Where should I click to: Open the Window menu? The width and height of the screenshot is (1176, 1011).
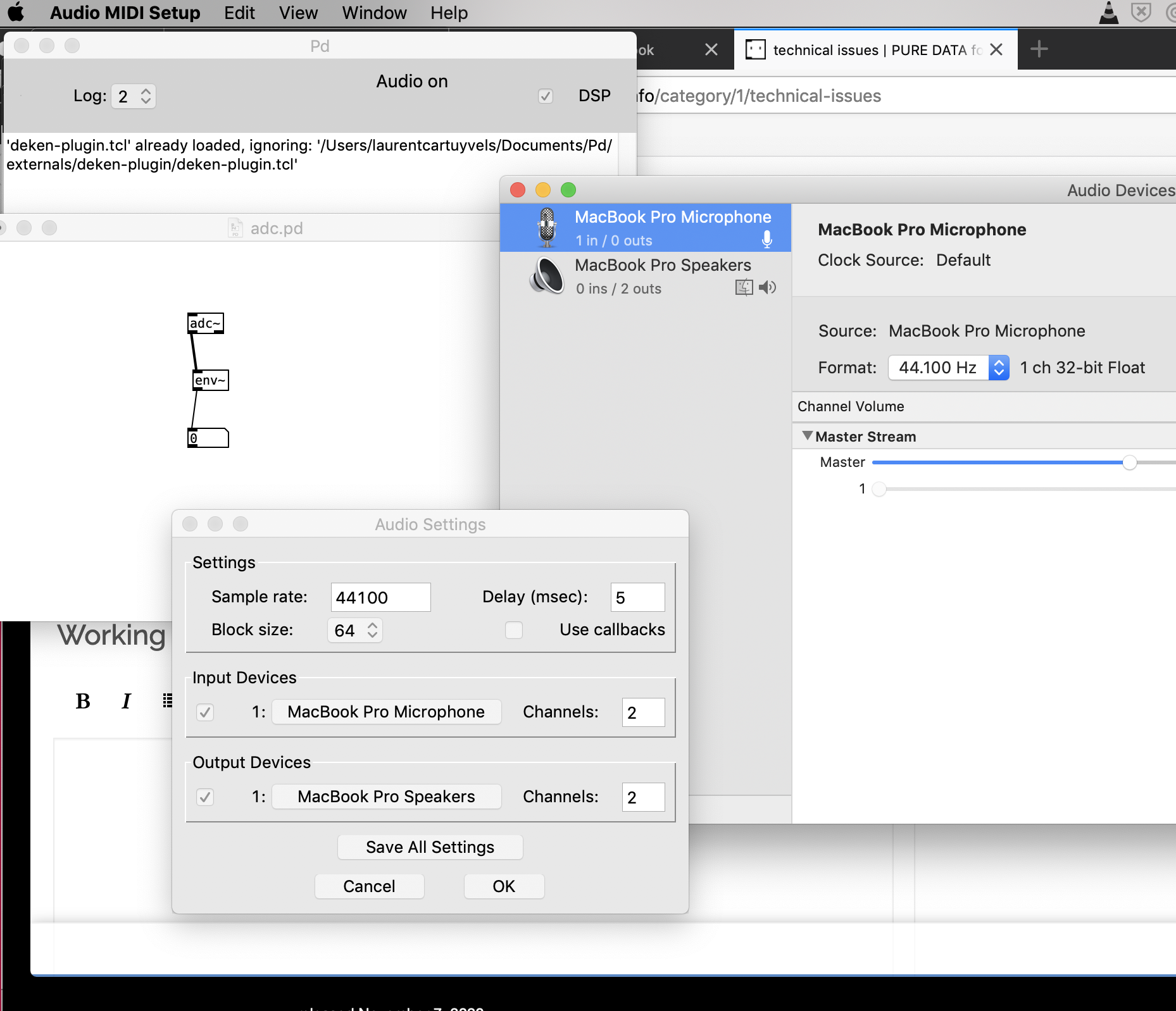[374, 13]
